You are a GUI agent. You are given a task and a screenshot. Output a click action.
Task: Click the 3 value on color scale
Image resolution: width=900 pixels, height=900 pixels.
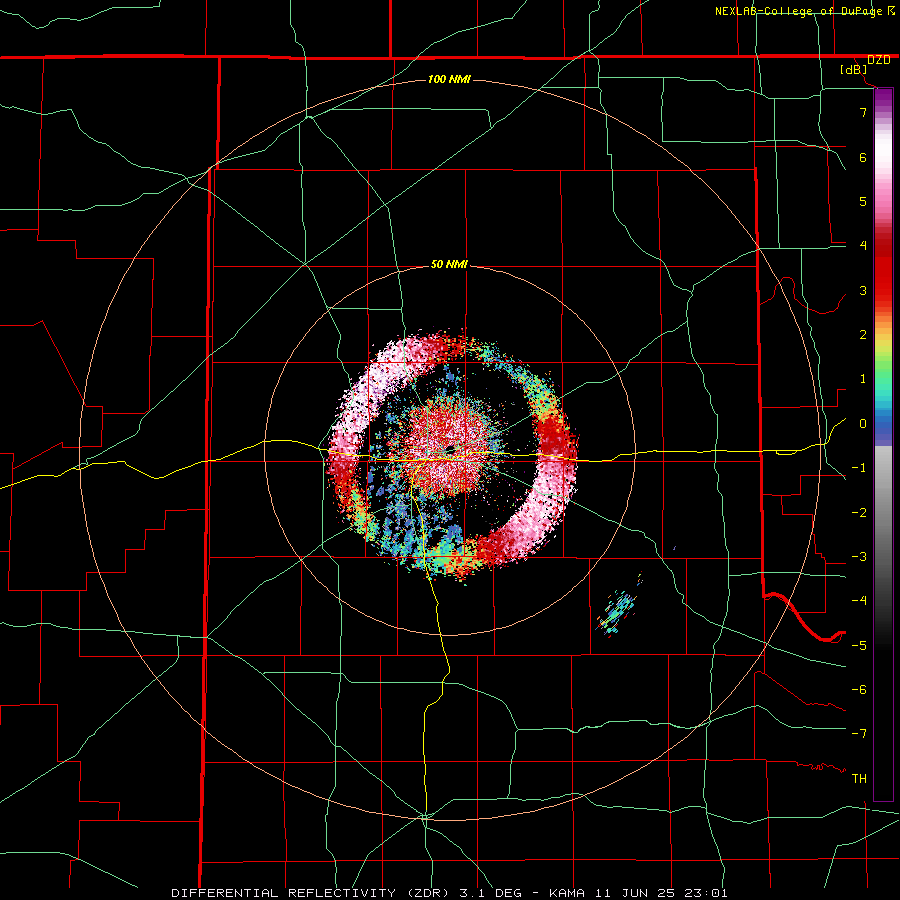[x=863, y=290]
